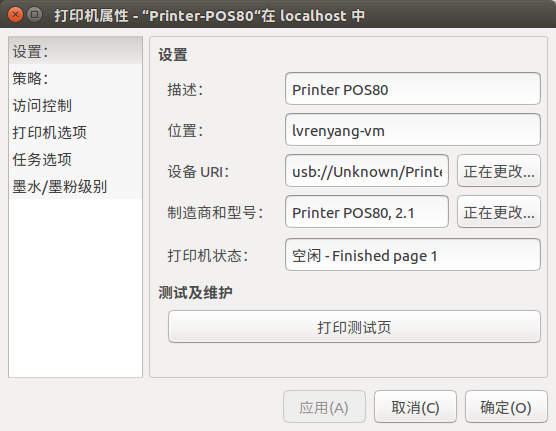
Task: Click the window's grey minimize button
Action: (34, 15)
